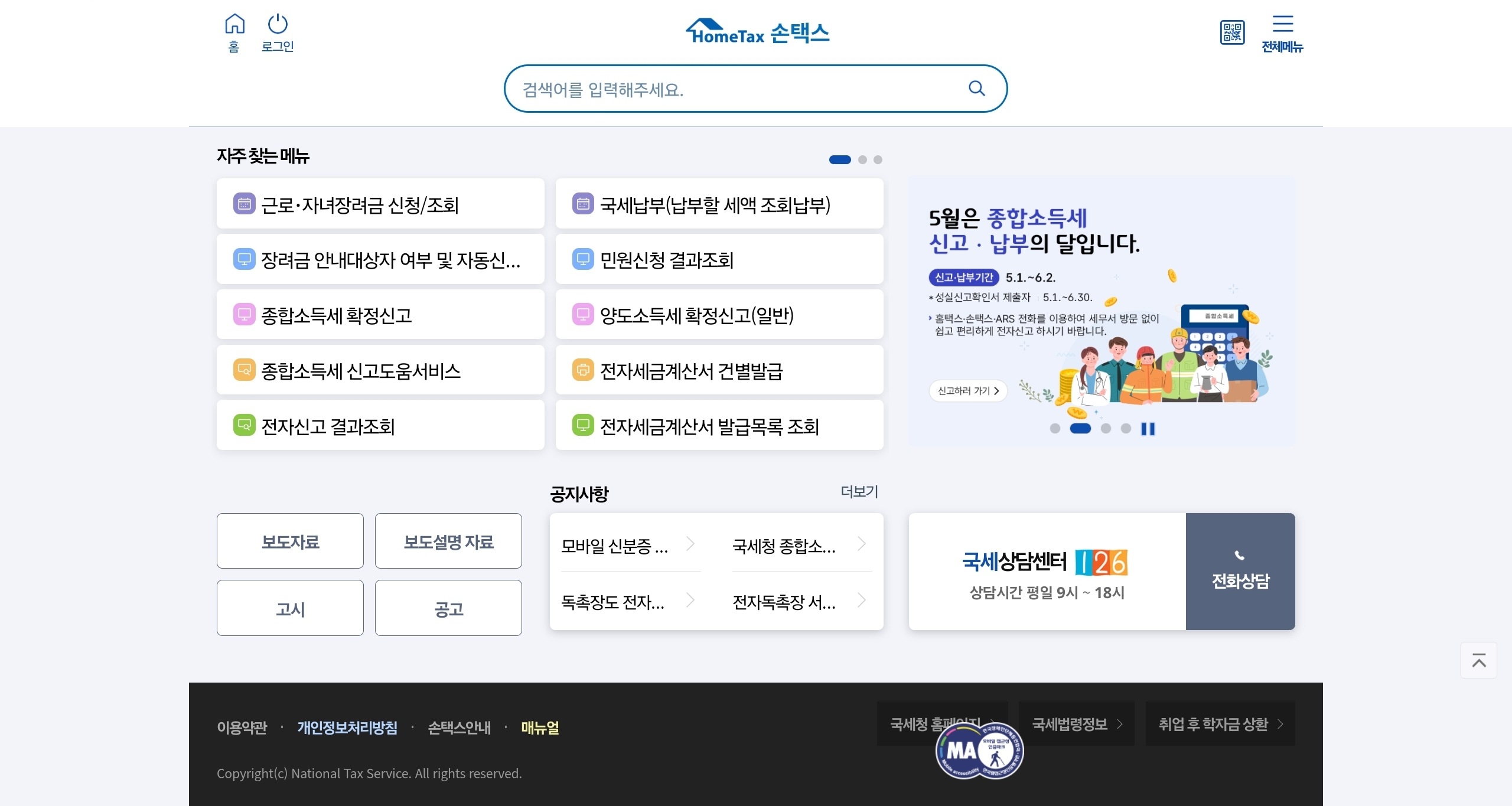This screenshot has width=1512, height=806.
Task: Pause the banner slideshow
Action: click(1148, 429)
